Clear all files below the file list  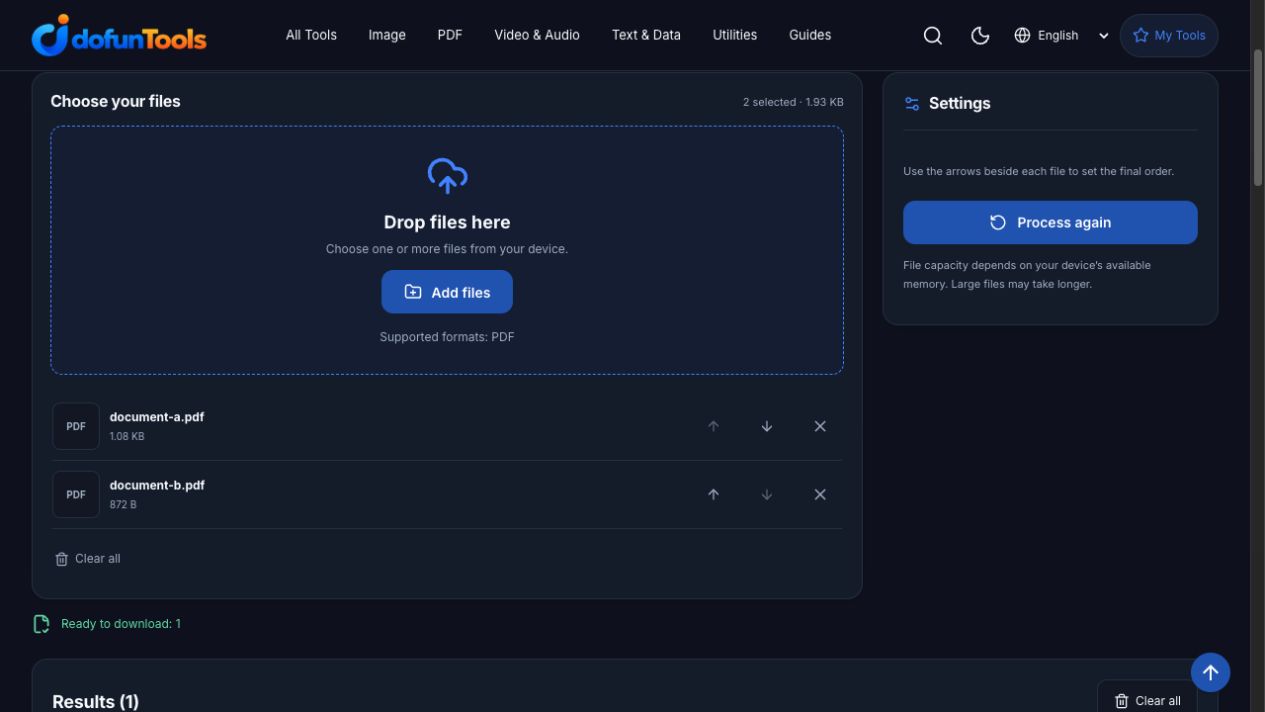click(x=88, y=559)
